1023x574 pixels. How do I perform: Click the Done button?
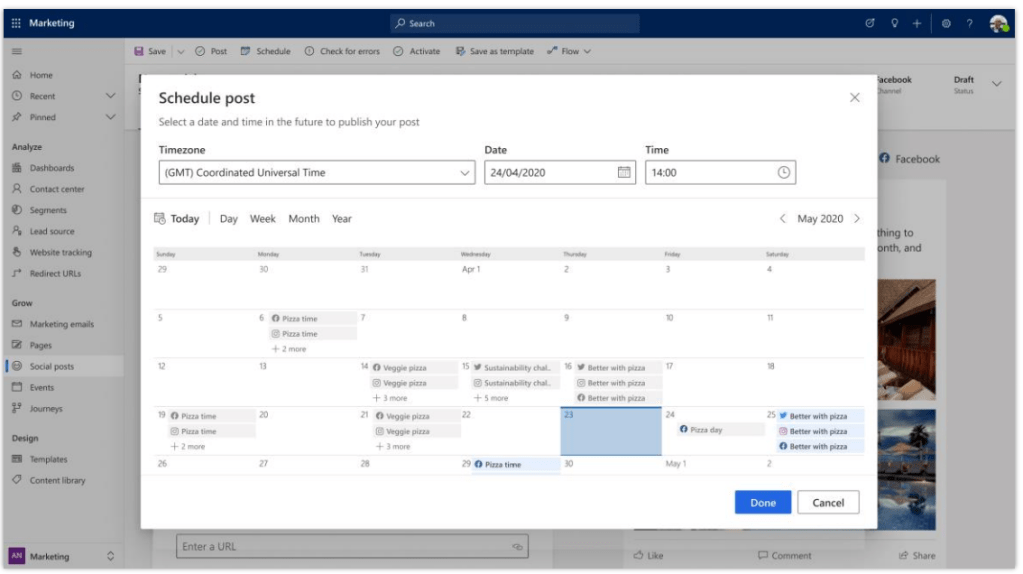(x=763, y=503)
